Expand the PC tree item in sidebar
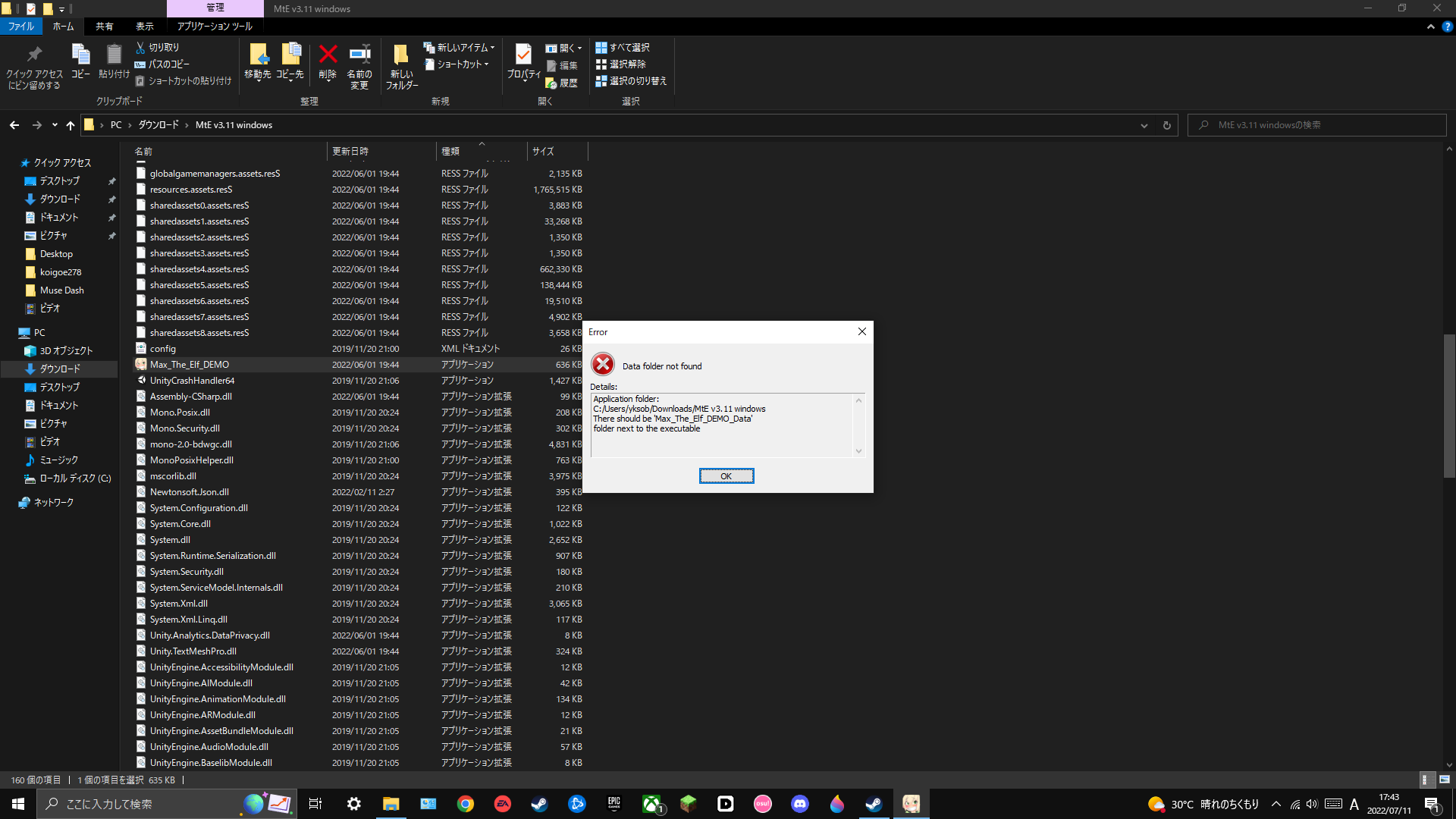1456x819 pixels. click(7, 332)
